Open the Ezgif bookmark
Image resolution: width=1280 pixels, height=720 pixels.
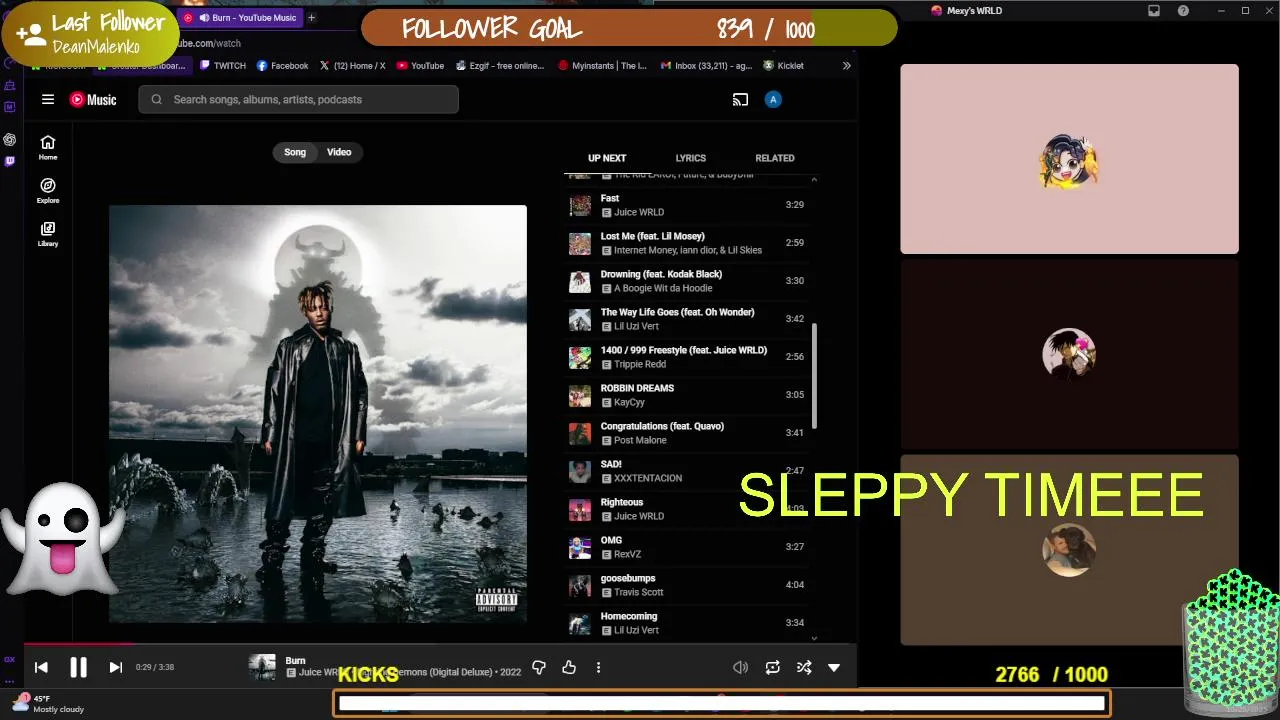(500, 66)
